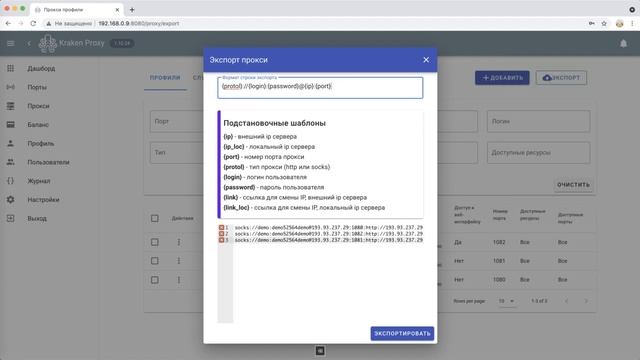Edit the export format string field
The height and width of the screenshot is (360, 640).
pos(320,88)
